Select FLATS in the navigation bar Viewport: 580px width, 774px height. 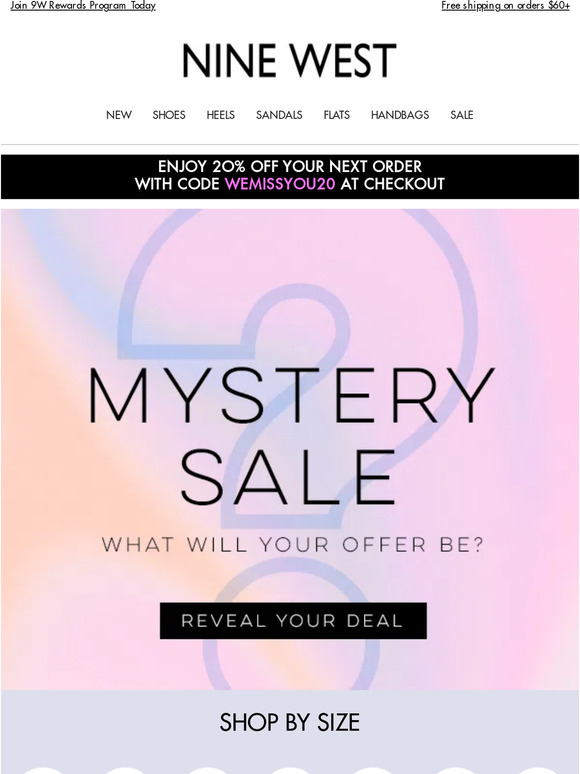tap(337, 115)
